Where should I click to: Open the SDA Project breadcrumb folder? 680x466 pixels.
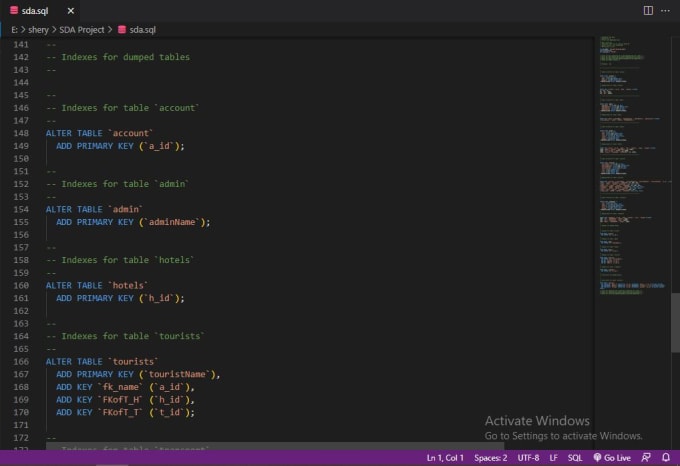[x=82, y=30]
